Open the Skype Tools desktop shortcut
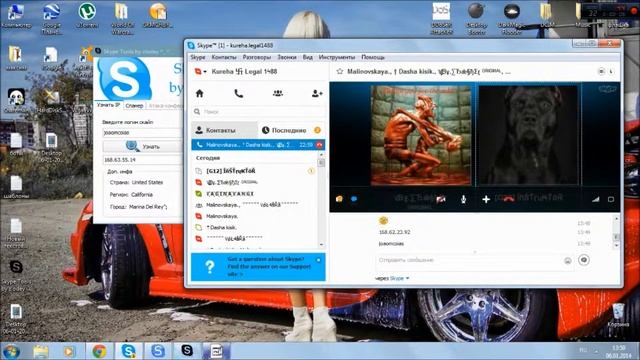640x360 pixels. pos(16,276)
